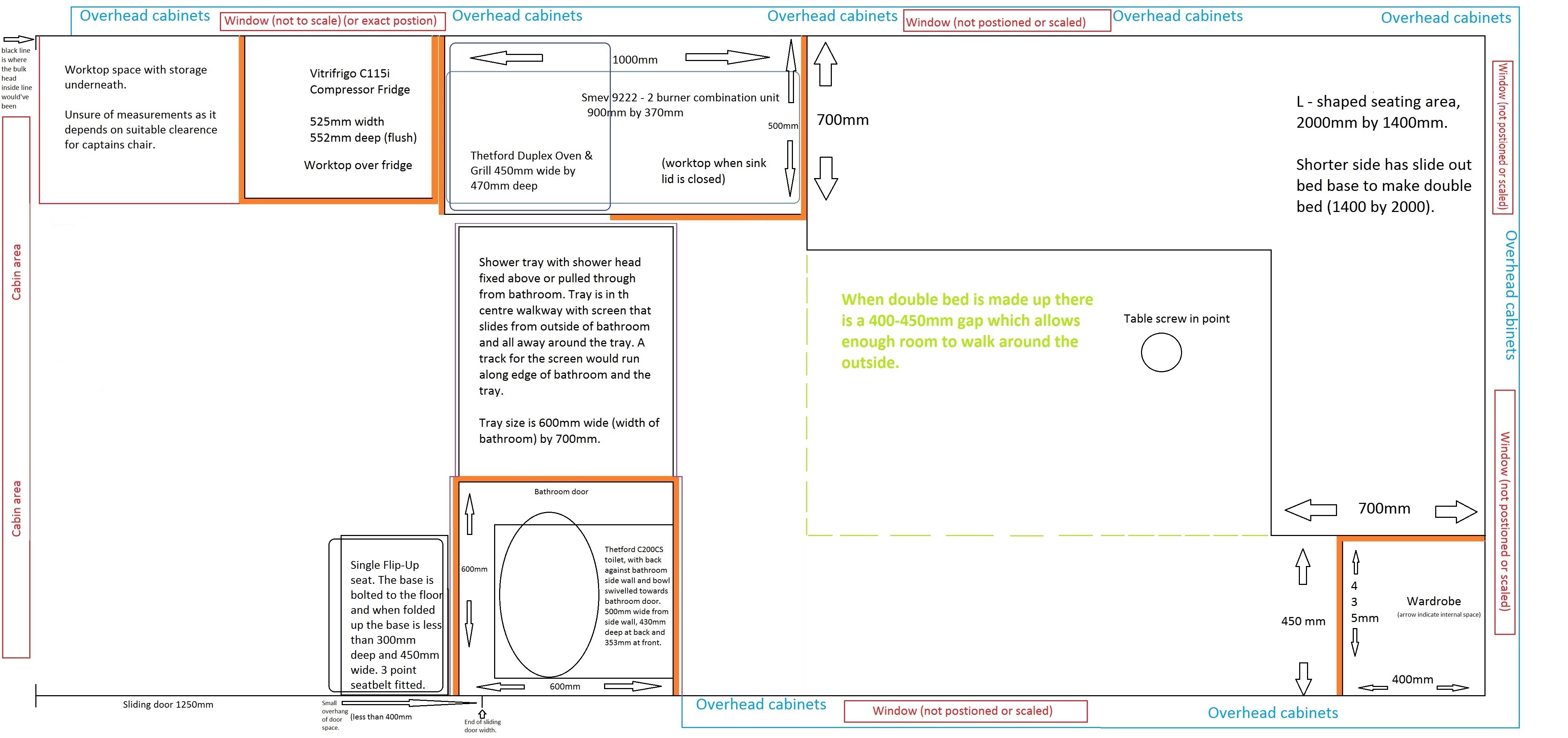The height and width of the screenshot is (738, 1568).
Task: Click the 600mm label under the toilet
Action: coord(565,686)
